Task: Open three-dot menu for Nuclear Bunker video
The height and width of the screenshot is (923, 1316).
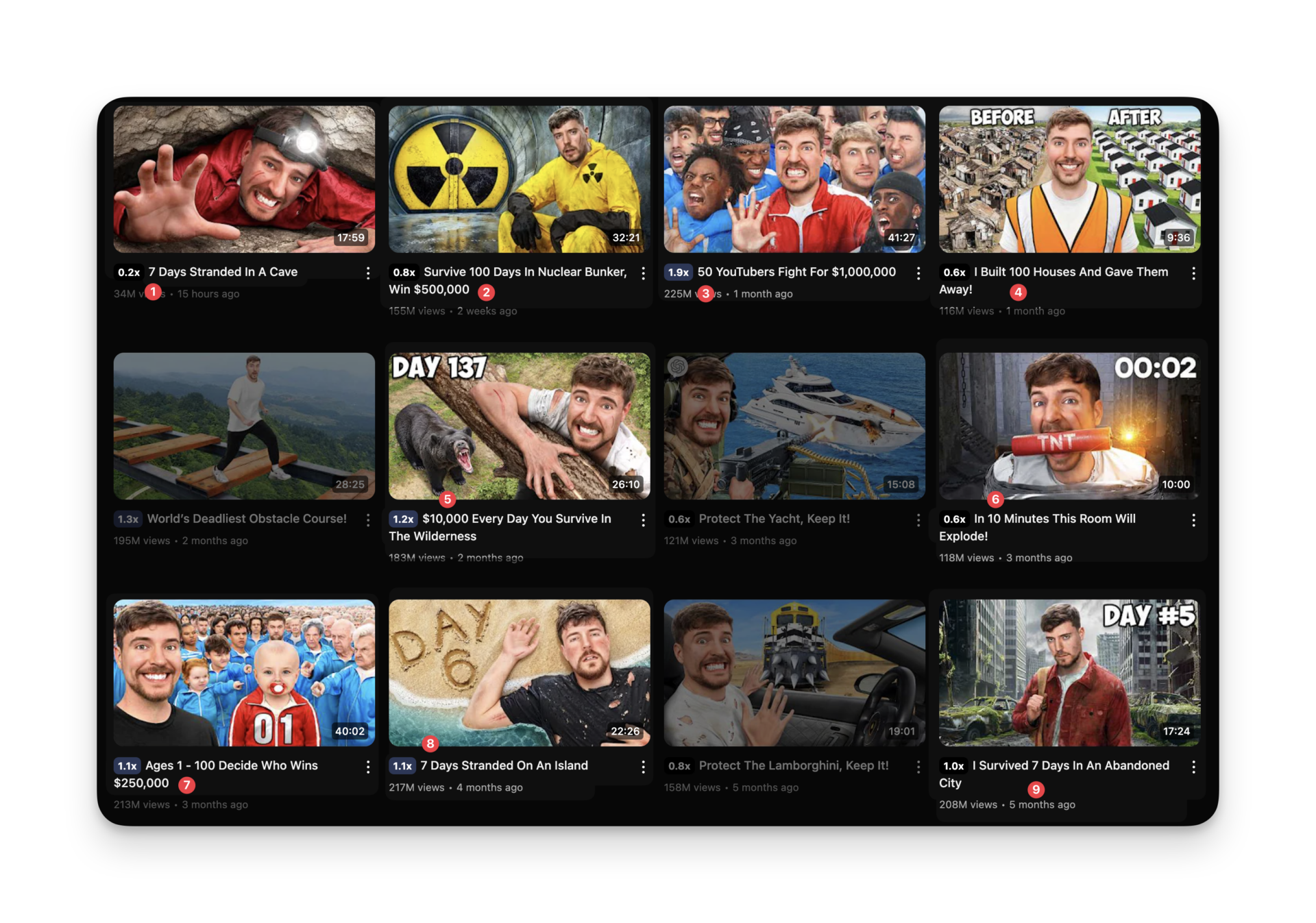Action: tap(643, 273)
